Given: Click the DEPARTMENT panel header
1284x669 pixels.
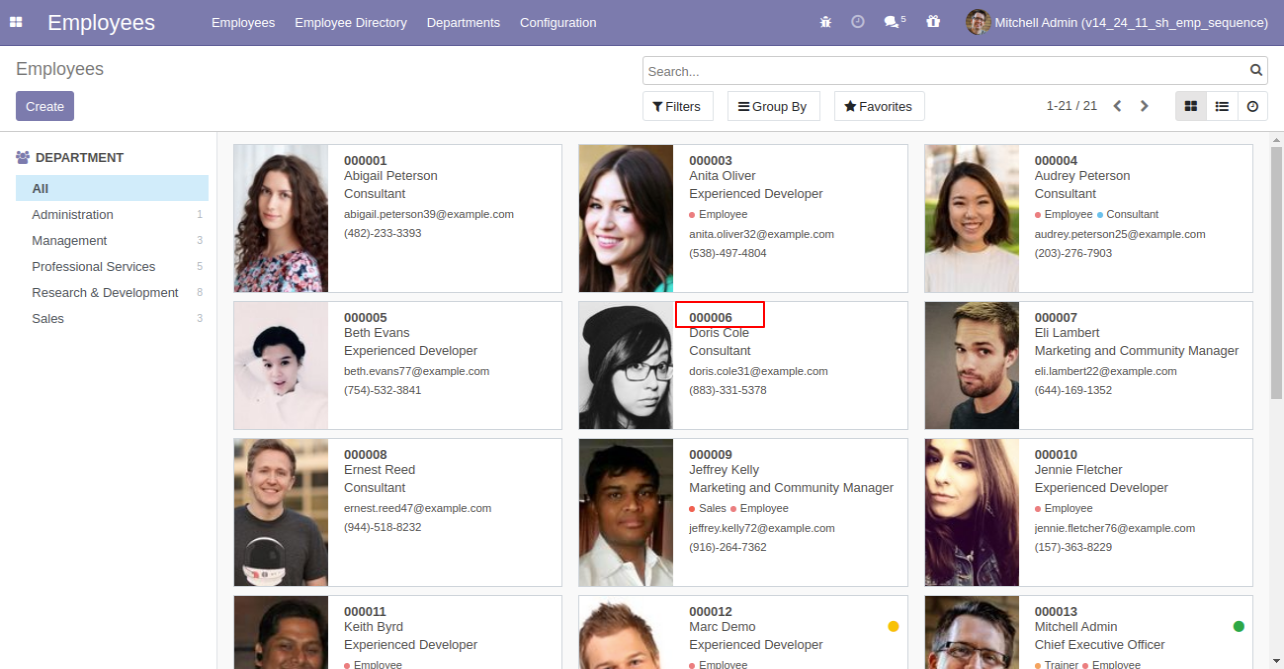Looking at the screenshot, I should click(x=70, y=157).
